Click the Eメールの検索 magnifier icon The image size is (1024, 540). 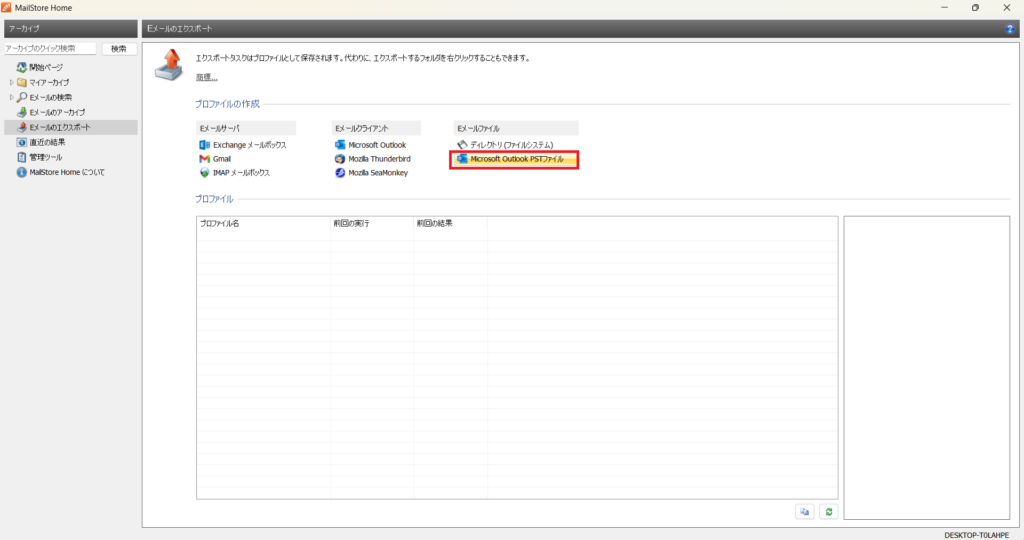coord(22,97)
